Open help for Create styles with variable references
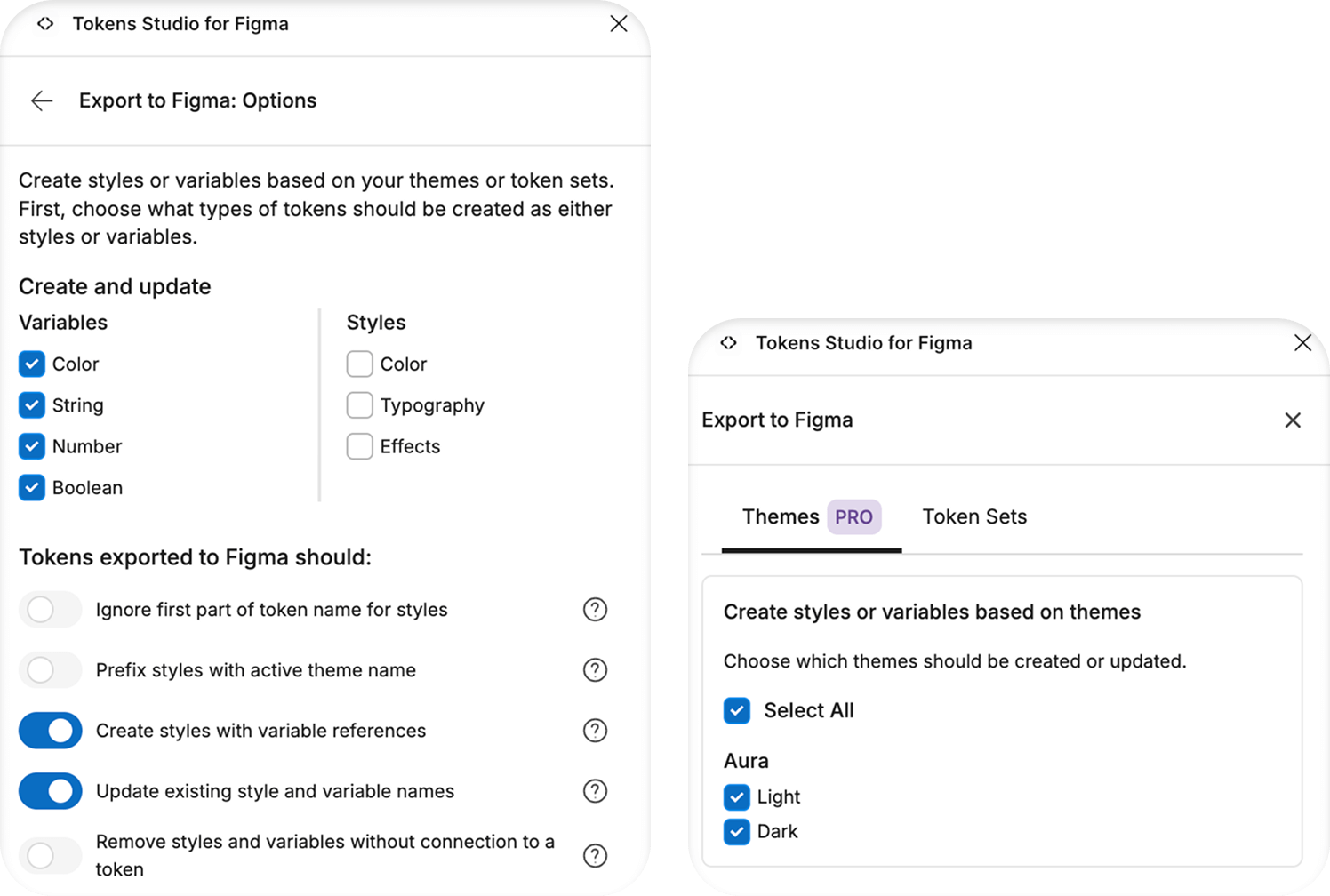This screenshot has height=896, width=1330. click(x=595, y=731)
